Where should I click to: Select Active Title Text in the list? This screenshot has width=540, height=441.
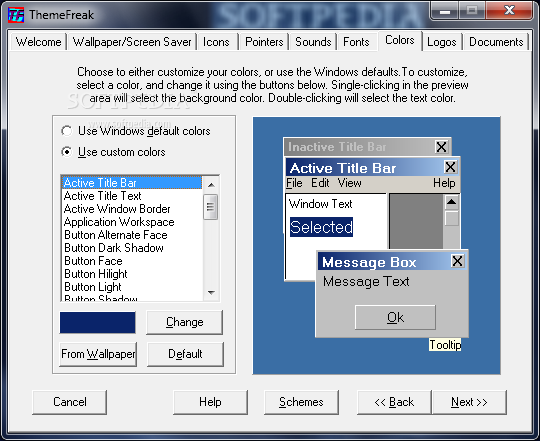coord(132,196)
